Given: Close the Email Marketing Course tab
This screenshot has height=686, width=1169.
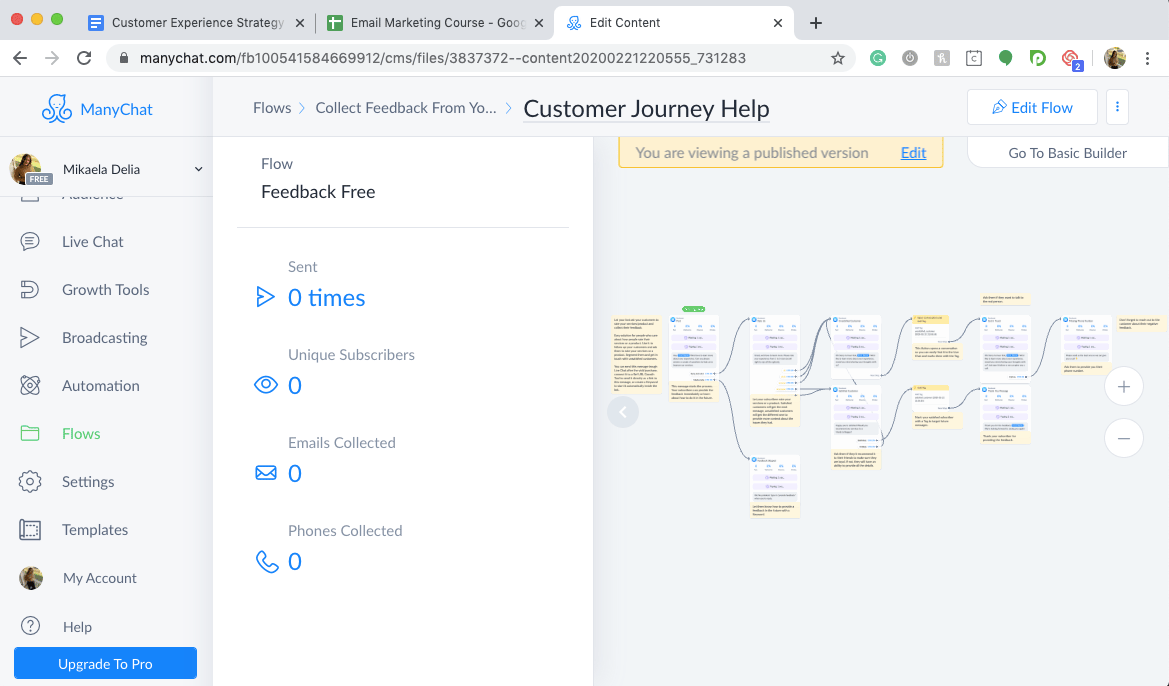Looking at the screenshot, I should click(x=539, y=23).
